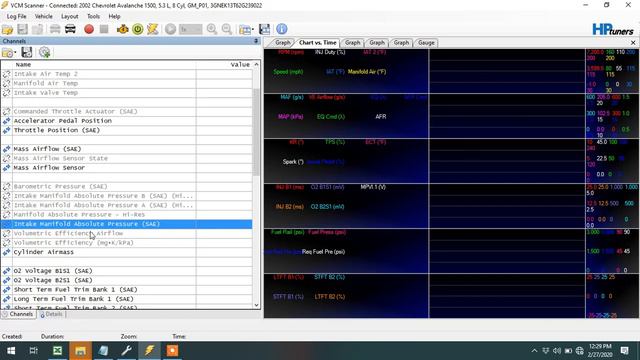Click the yellow lightning bolt toolbar icon
Screen dimensions: 640x360
(153, 29)
